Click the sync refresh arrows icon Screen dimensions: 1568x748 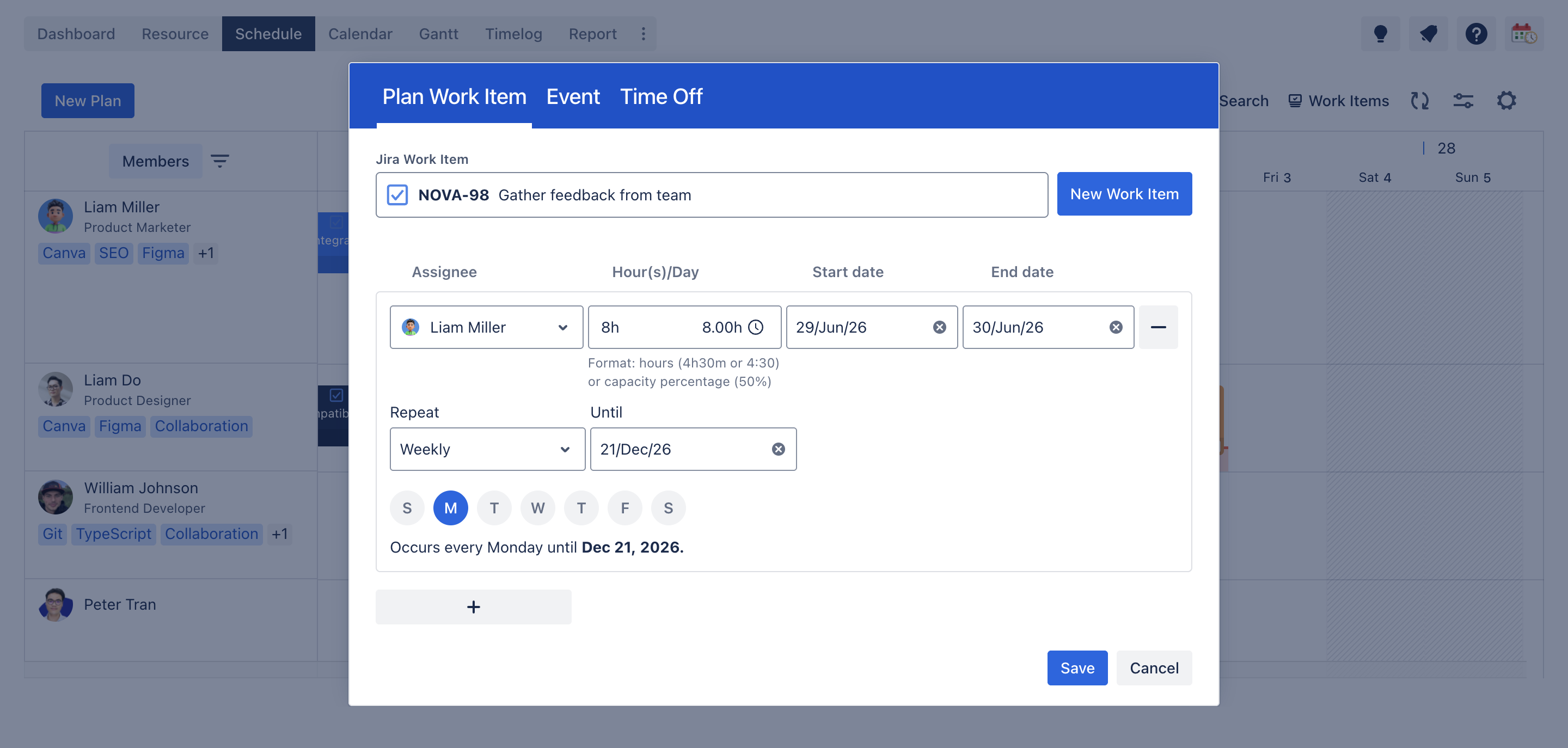pyautogui.click(x=1419, y=101)
